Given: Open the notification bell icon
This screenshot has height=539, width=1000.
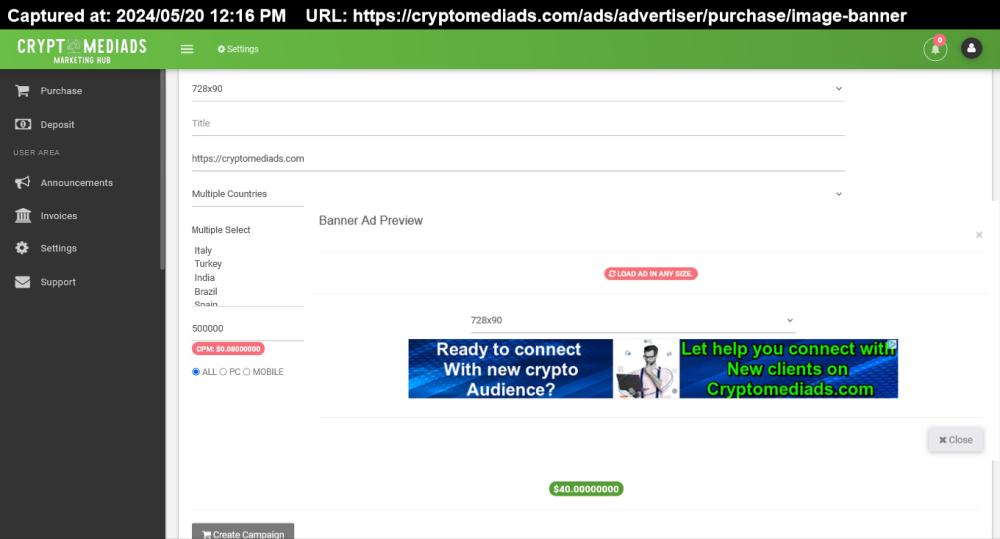Looking at the screenshot, I should point(935,49).
